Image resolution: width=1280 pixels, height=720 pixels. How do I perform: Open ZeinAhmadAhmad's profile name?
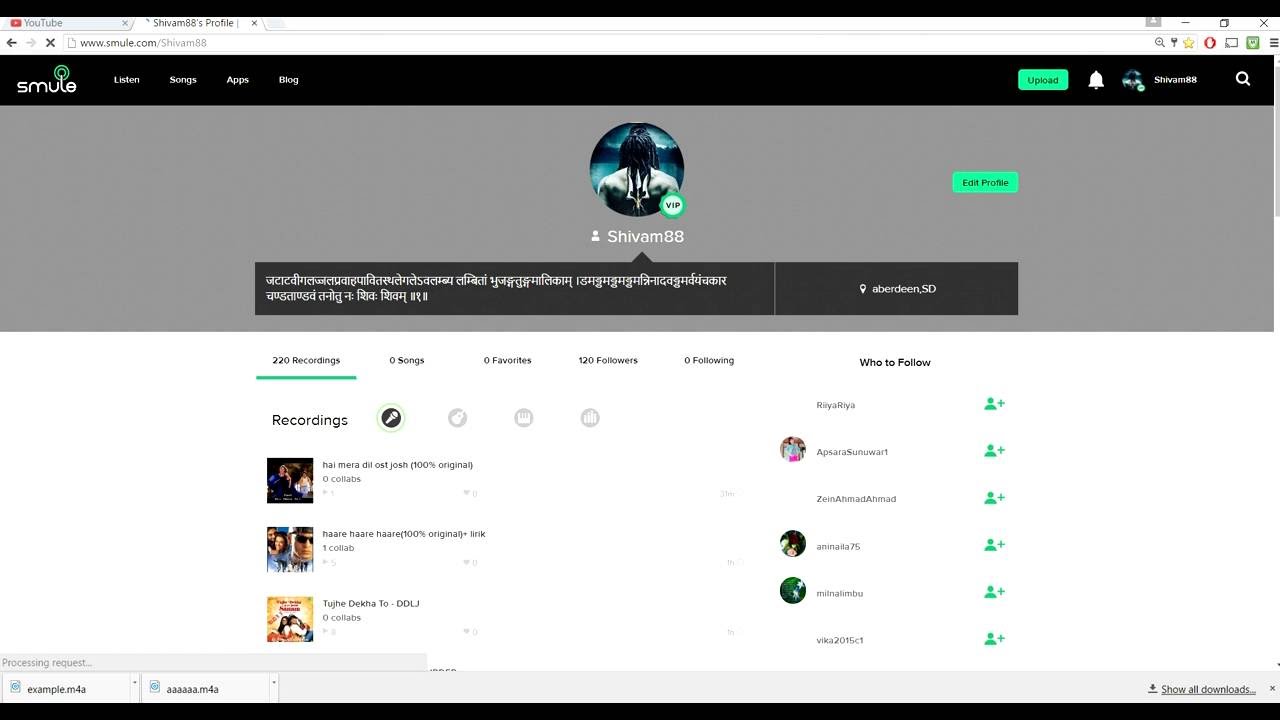pos(856,499)
